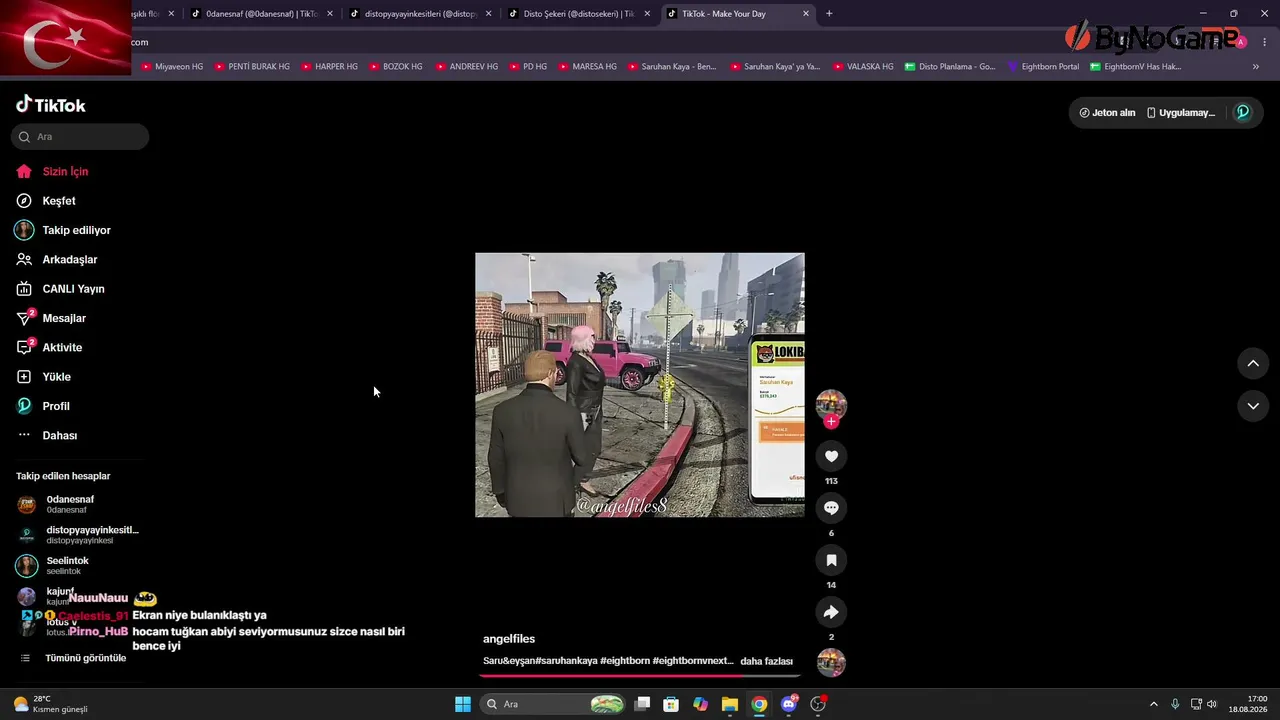
Task: Close the TikTok - Make Your Day tab
Action: [x=806, y=14]
